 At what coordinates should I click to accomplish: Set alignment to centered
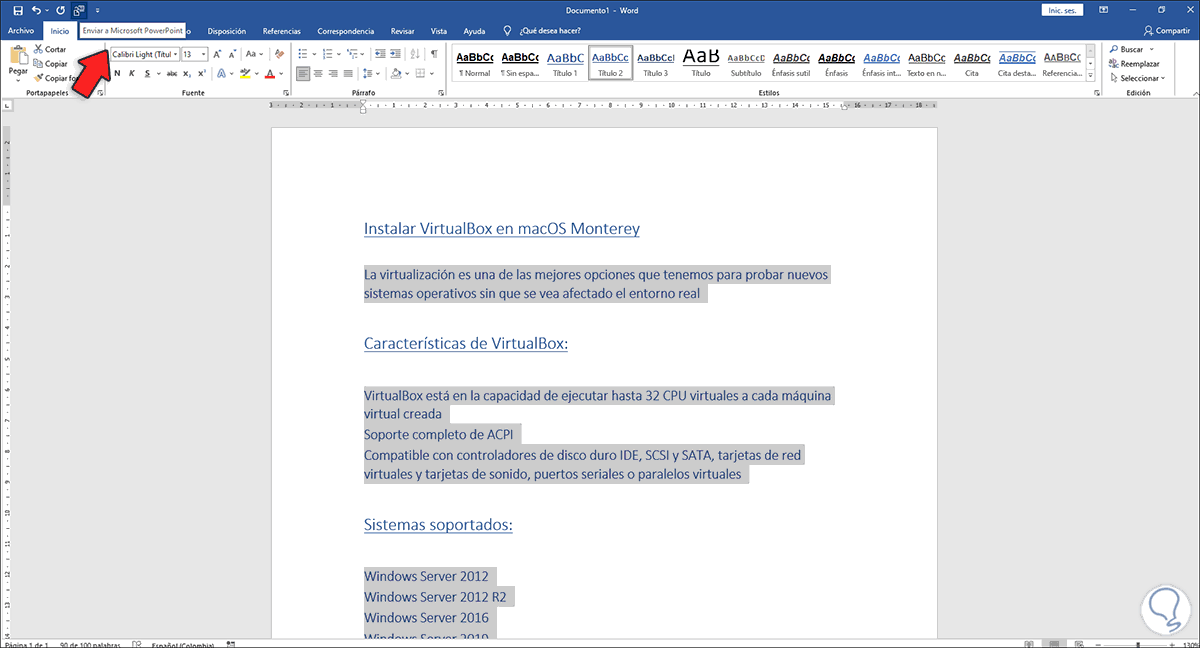coord(318,73)
